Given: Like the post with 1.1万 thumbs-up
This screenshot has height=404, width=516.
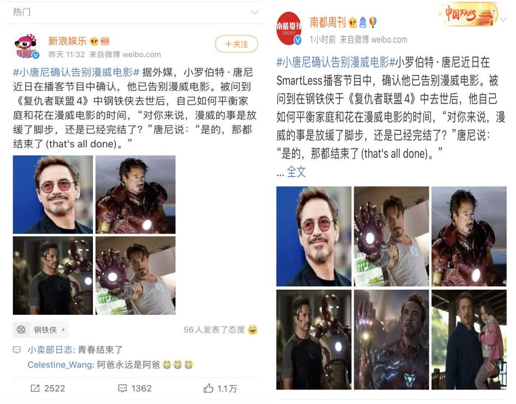Looking at the screenshot, I should coord(208,388).
